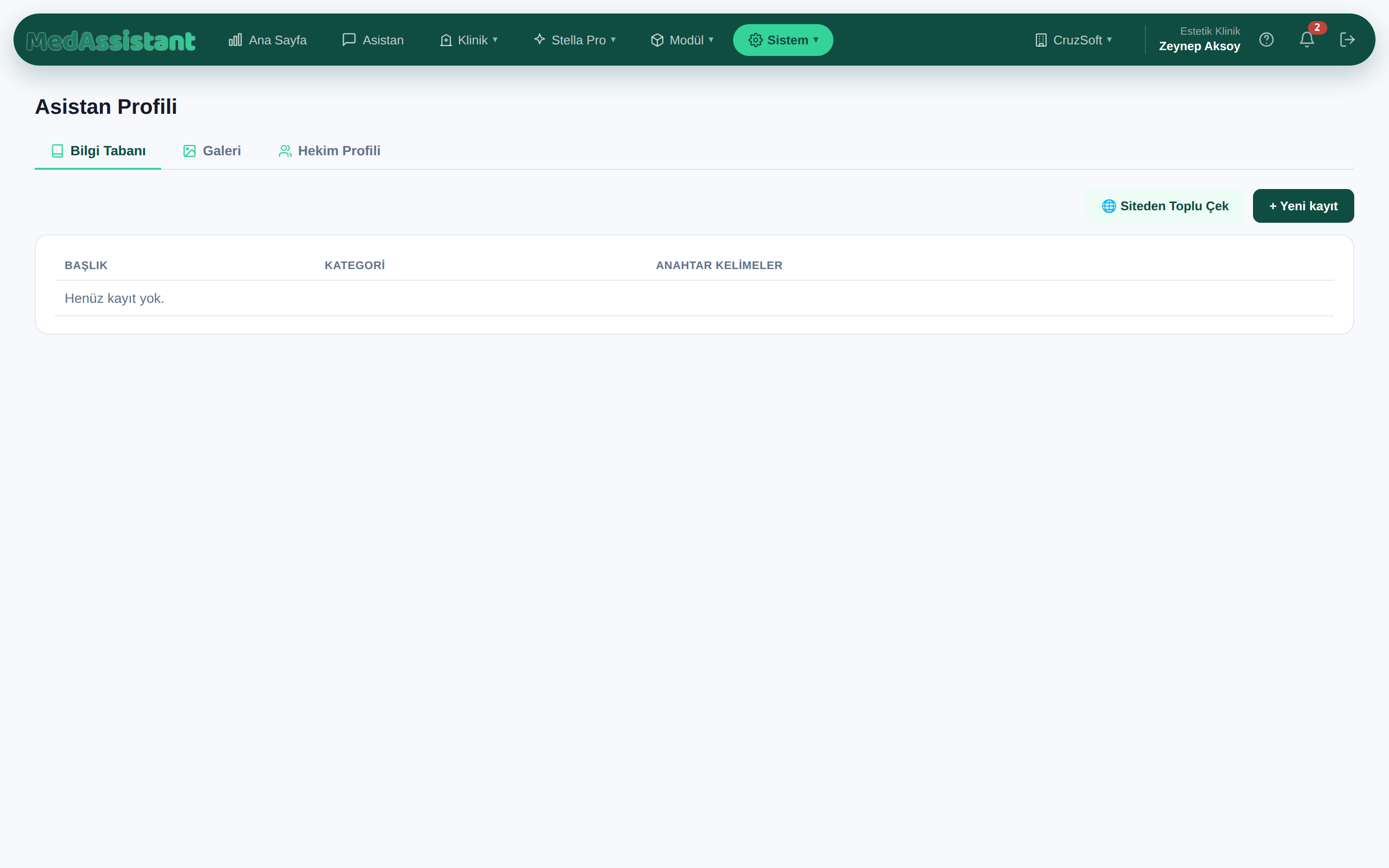
Task: Click the BAŞLIK column header
Action: [86, 265]
